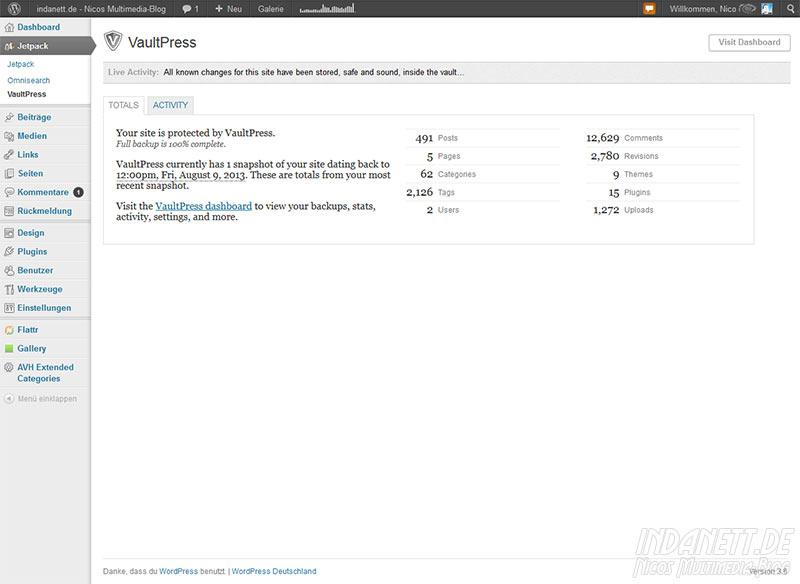Open the Medien menu label
800x584 pixels.
point(32,136)
